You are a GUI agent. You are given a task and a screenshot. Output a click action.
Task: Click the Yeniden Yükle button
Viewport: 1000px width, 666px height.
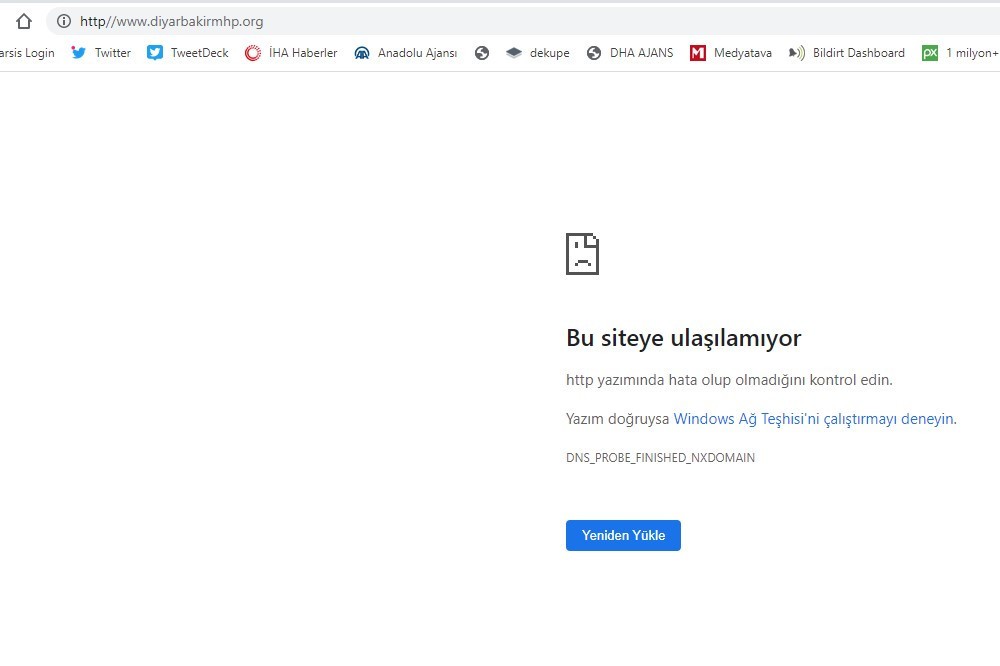[x=623, y=535]
